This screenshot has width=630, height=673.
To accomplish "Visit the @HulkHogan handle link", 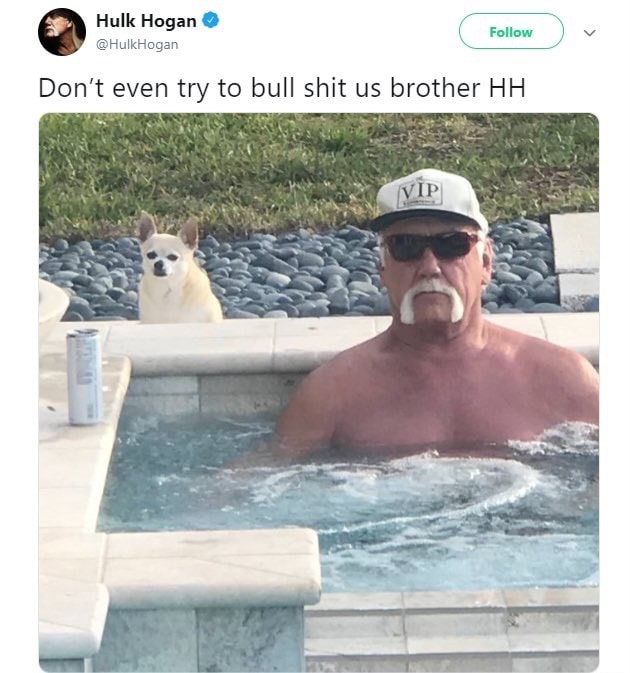I will [x=137, y=45].
